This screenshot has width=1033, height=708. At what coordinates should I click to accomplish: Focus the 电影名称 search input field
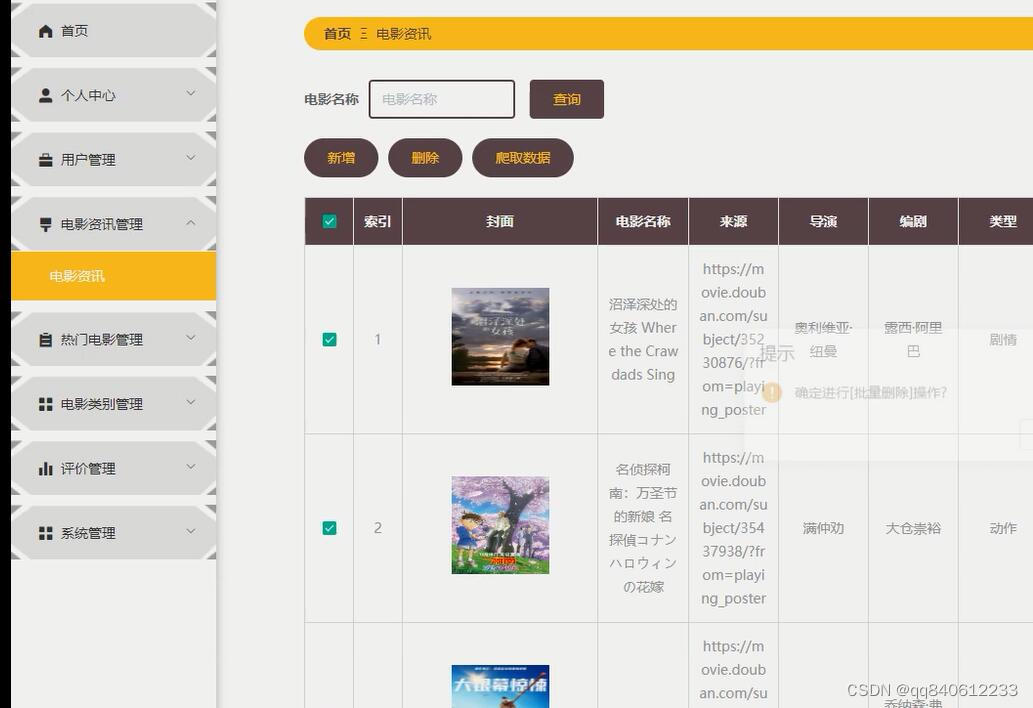(442, 99)
